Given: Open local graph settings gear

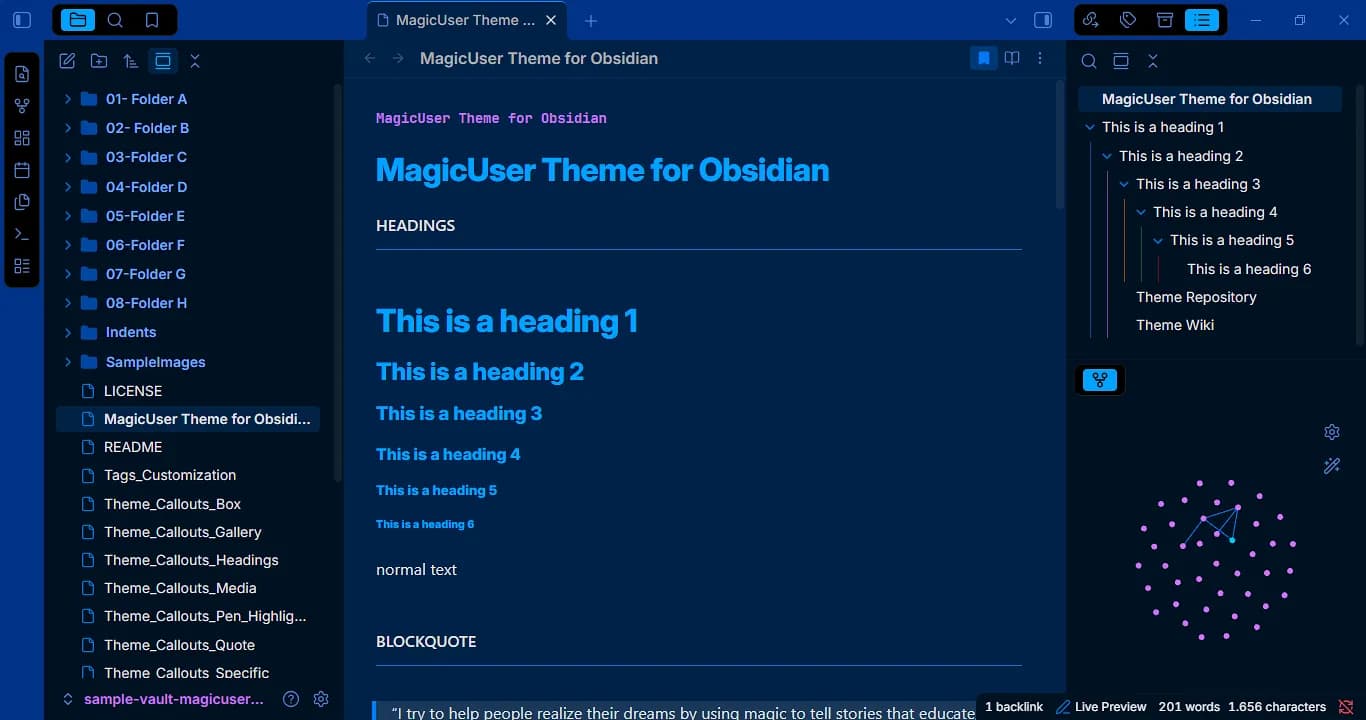Looking at the screenshot, I should tap(1332, 432).
